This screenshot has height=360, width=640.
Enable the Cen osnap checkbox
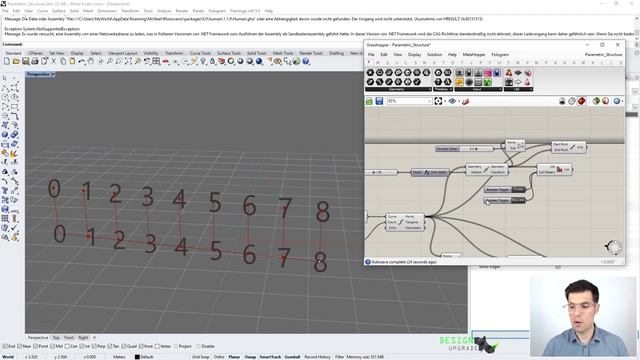tap(67, 346)
